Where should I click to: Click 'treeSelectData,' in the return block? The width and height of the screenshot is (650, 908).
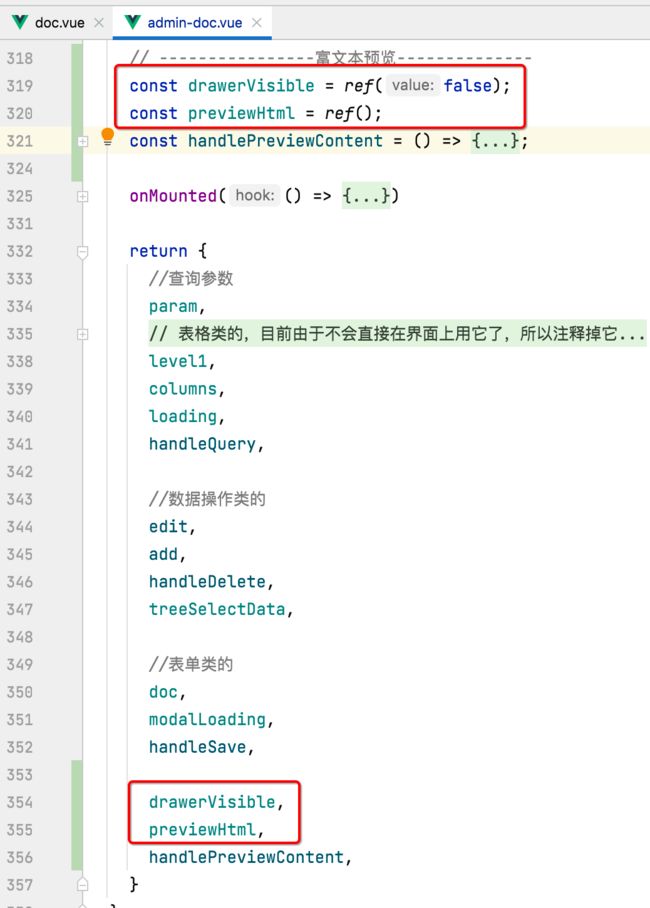click(x=221, y=609)
